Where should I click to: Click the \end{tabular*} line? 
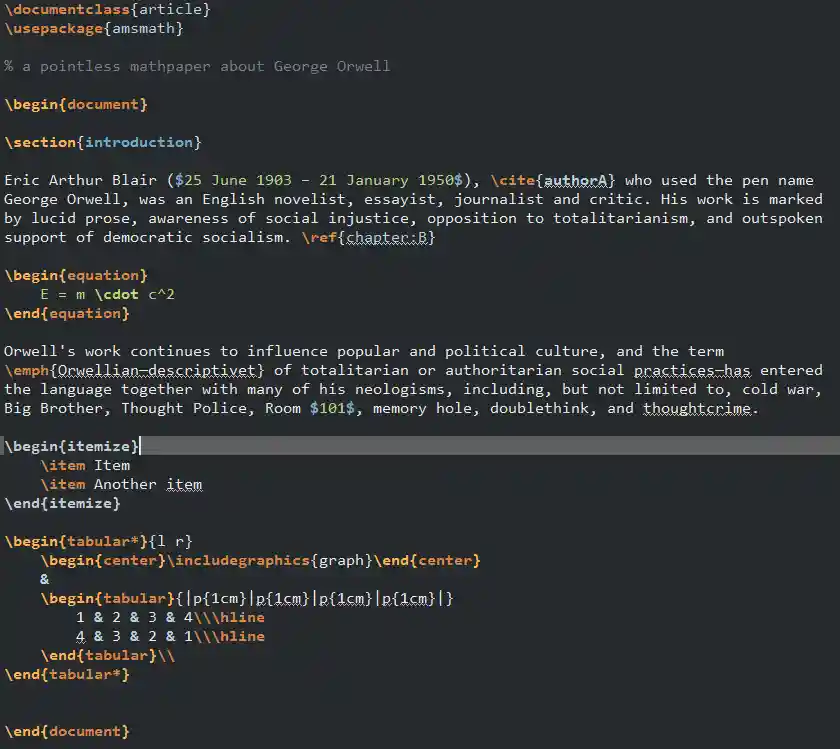(67, 674)
